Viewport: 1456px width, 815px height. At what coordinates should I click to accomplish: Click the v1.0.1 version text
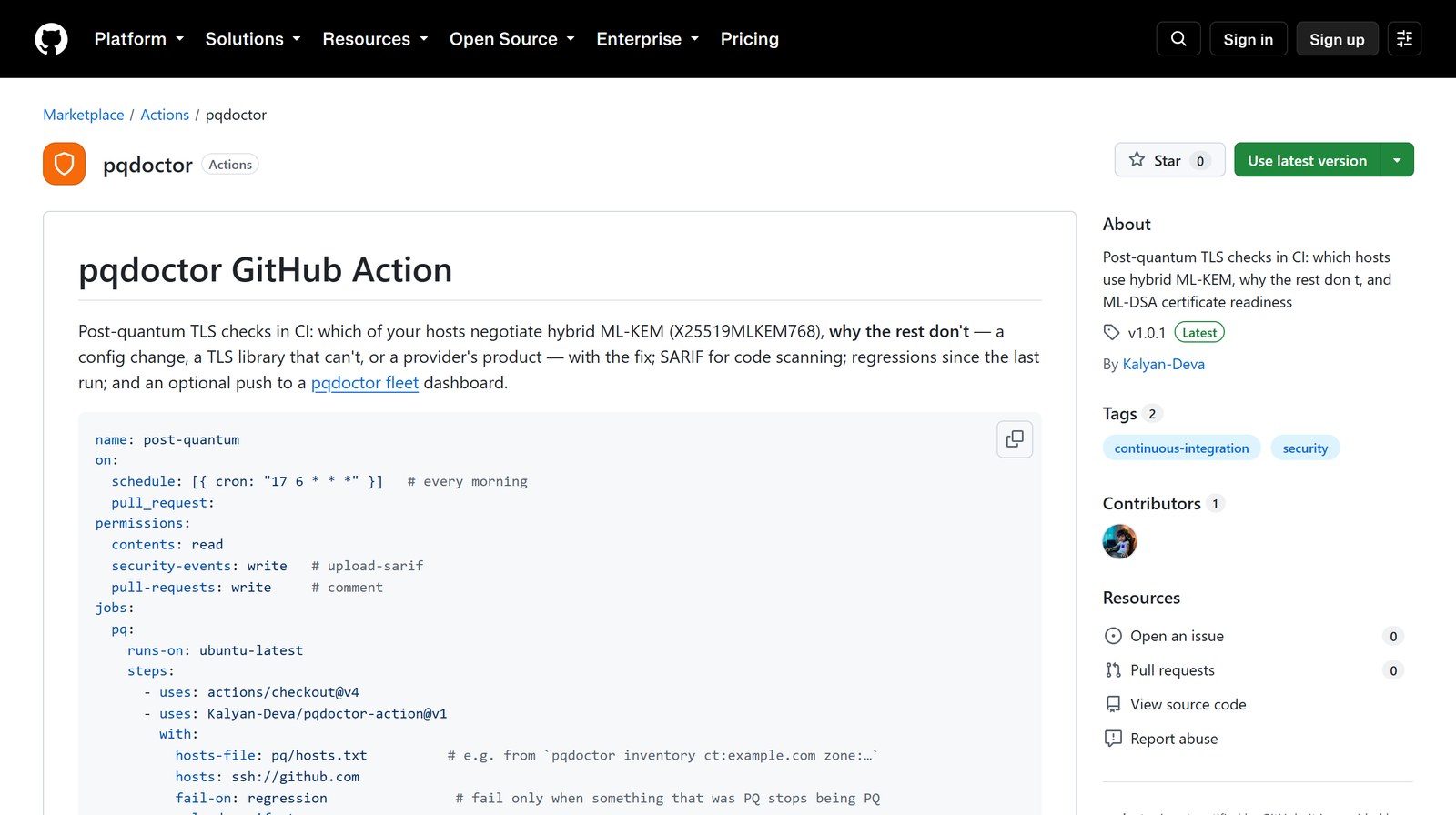(x=1147, y=333)
